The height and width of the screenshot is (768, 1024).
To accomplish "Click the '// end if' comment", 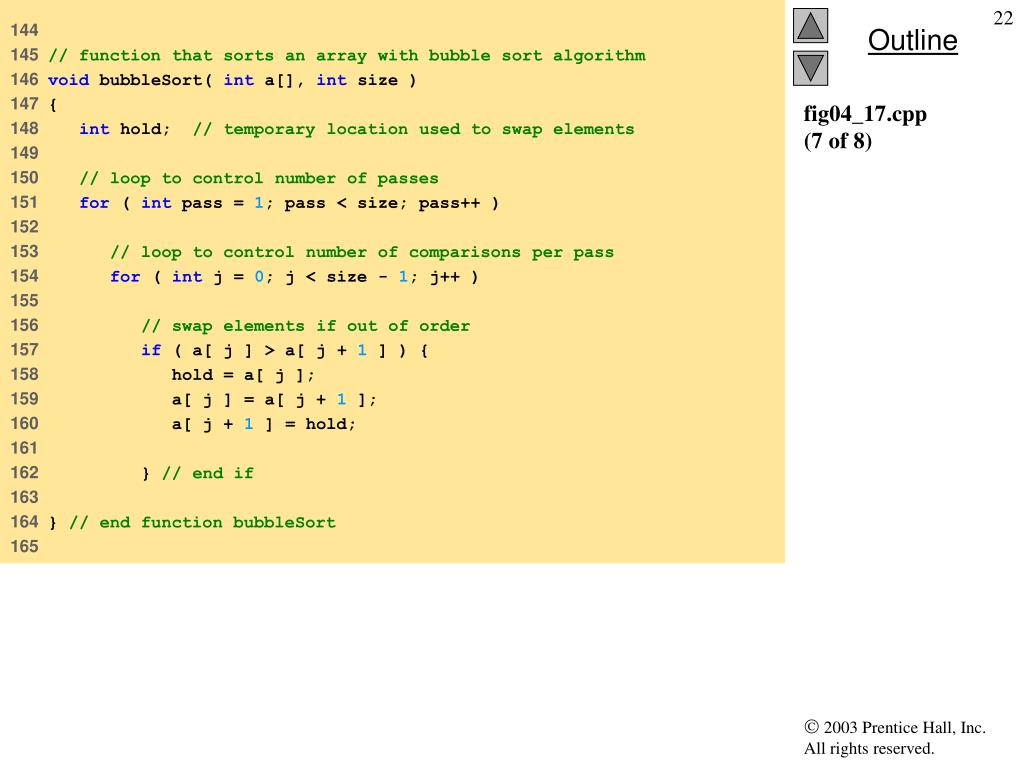I will point(207,473).
